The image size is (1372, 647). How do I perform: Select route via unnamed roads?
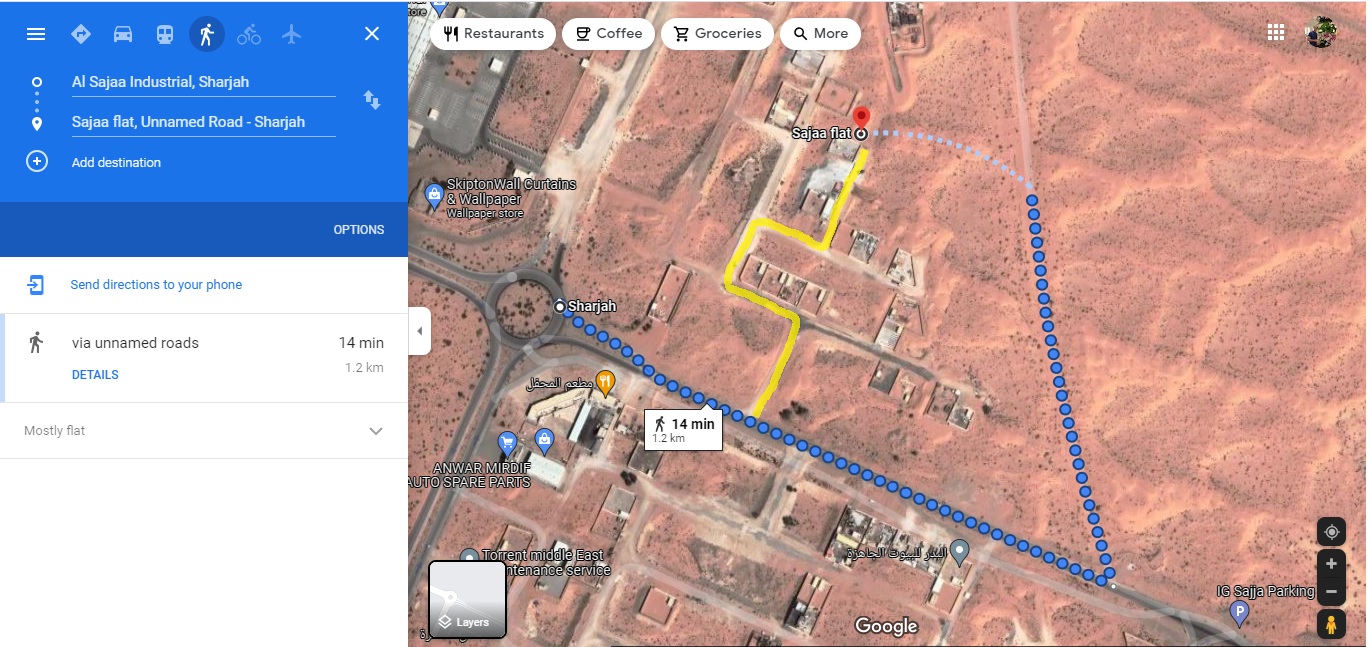click(x=204, y=358)
